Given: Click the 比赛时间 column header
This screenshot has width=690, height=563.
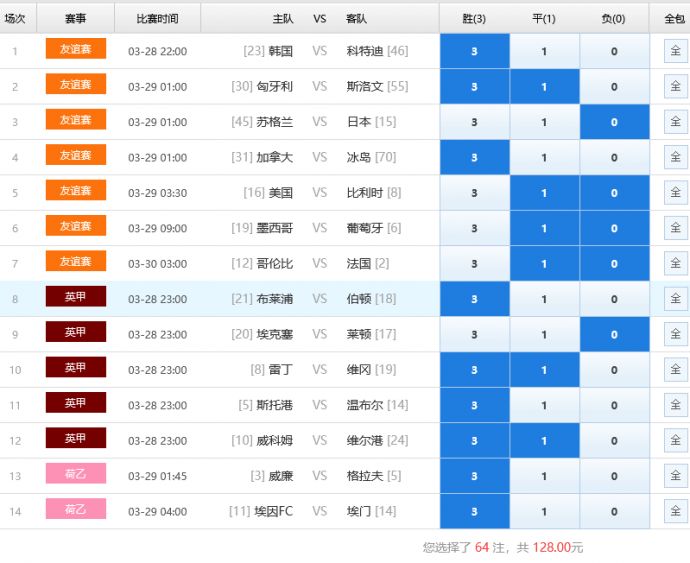Looking at the screenshot, I should click(157, 18).
